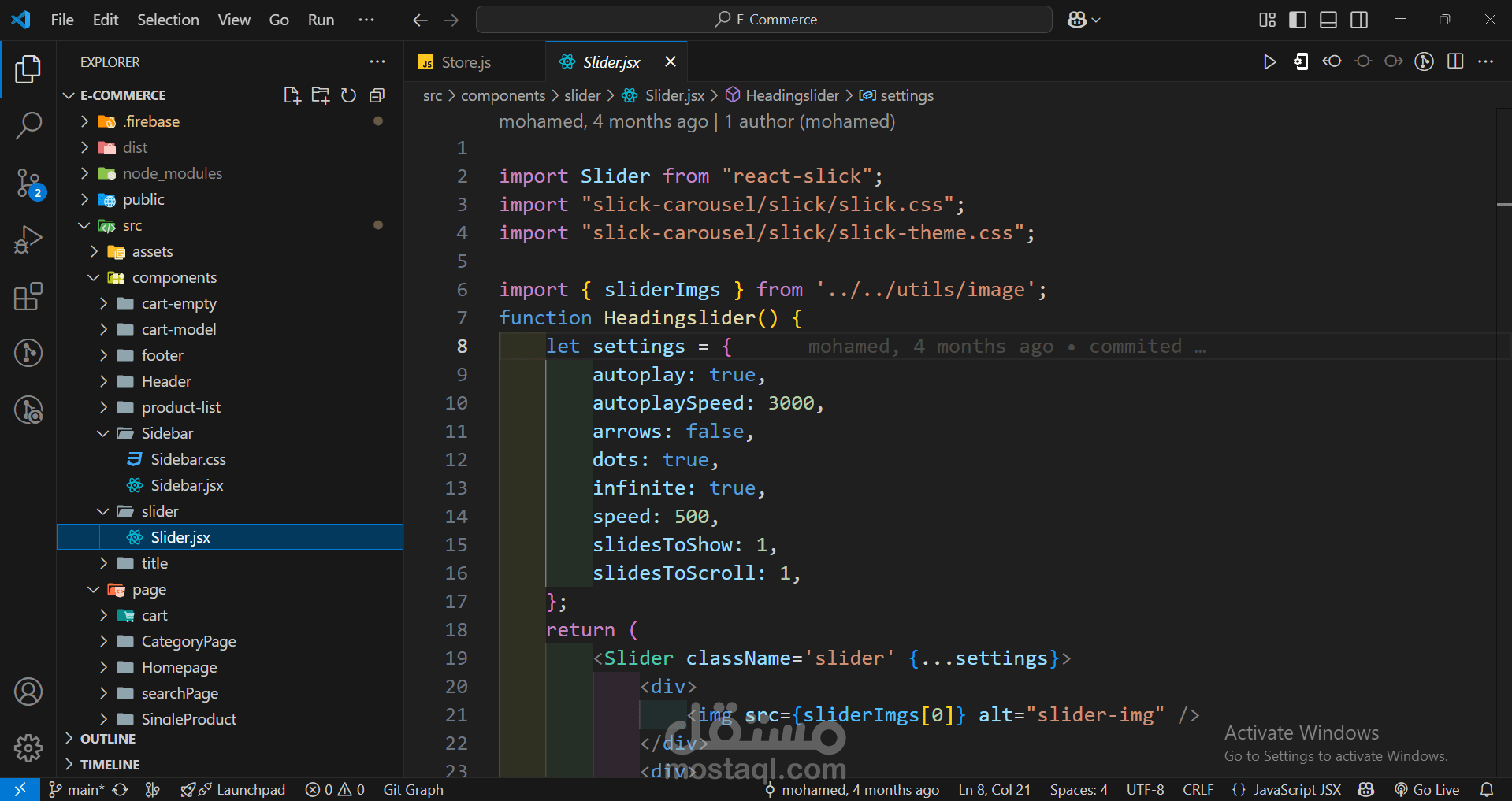Image resolution: width=1512 pixels, height=801 pixels.
Task: Click New File icon in Explorer header
Action: (292, 95)
